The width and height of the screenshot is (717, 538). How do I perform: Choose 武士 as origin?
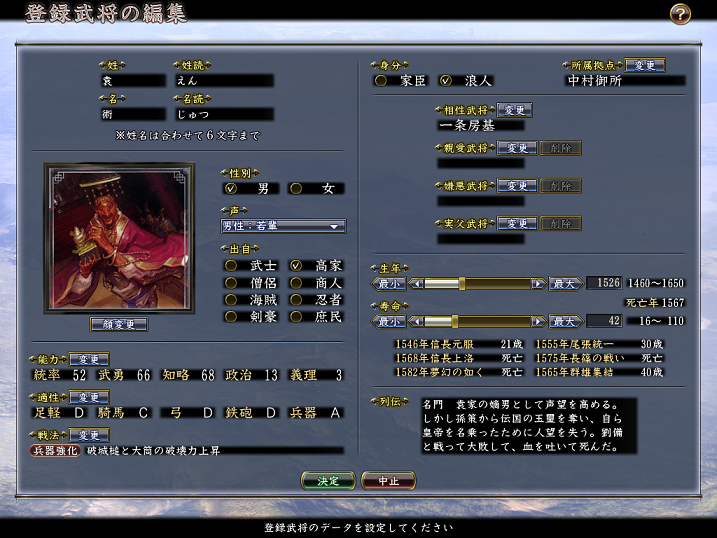coord(231,266)
